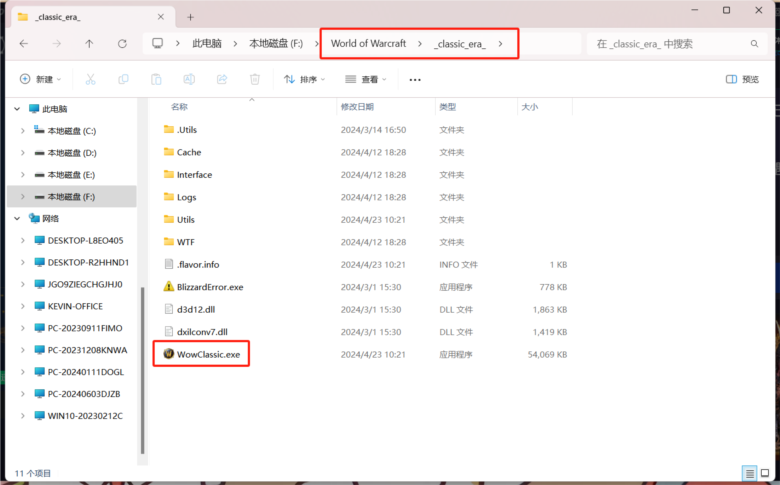Image resolution: width=780 pixels, height=485 pixels.
Task: Click the Delete trash icon
Action: pyautogui.click(x=255, y=79)
